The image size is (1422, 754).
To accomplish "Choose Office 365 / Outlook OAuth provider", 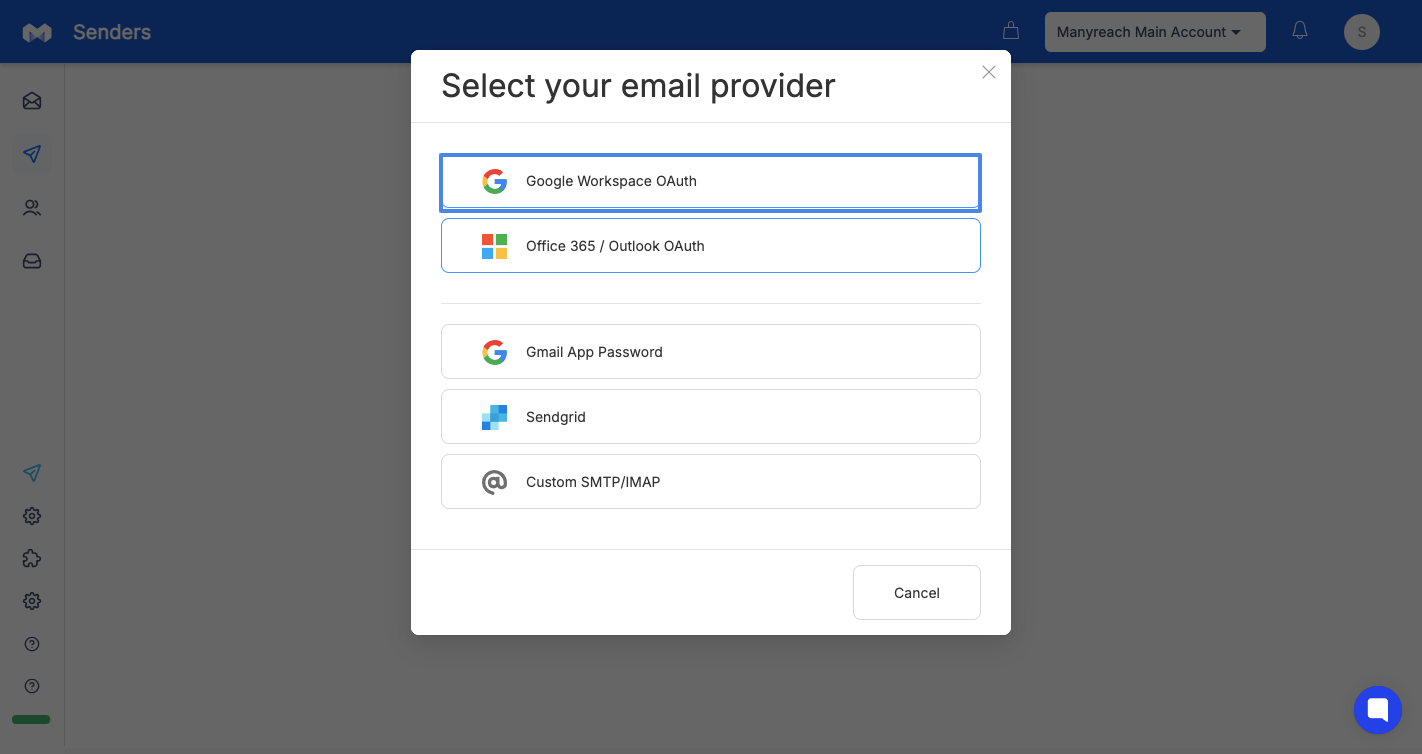I will pos(711,246).
